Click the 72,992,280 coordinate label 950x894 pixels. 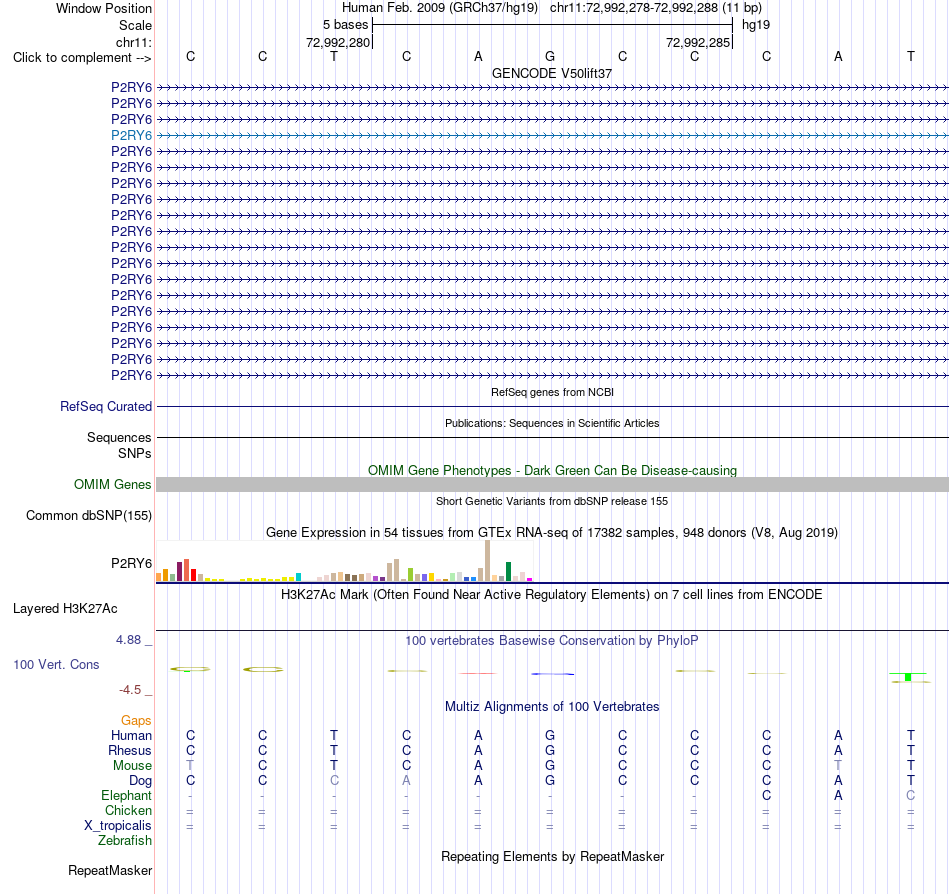point(337,42)
